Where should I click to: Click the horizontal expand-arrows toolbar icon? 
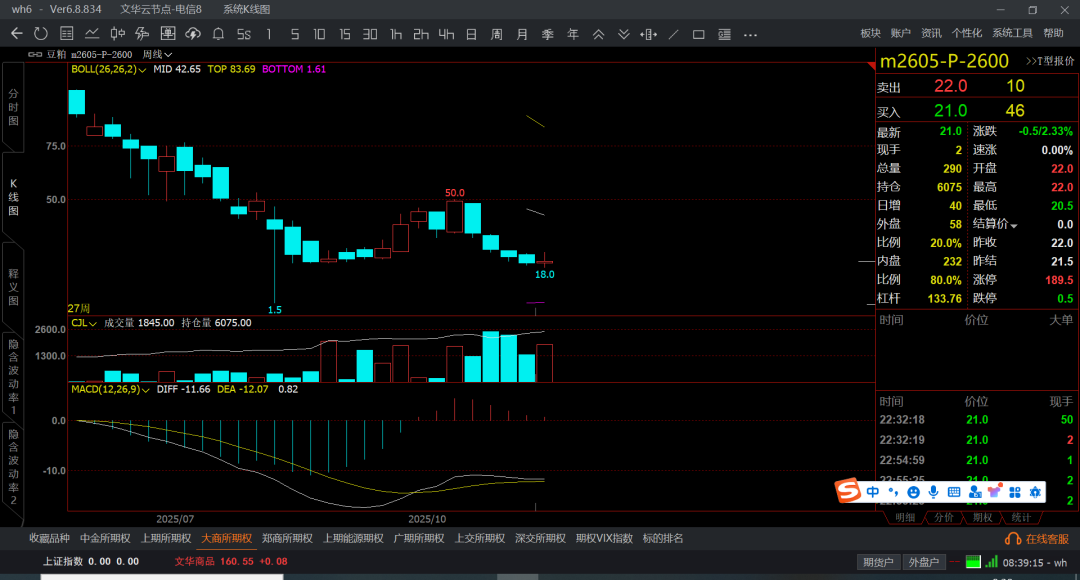pyautogui.click(x=648, y=34)
